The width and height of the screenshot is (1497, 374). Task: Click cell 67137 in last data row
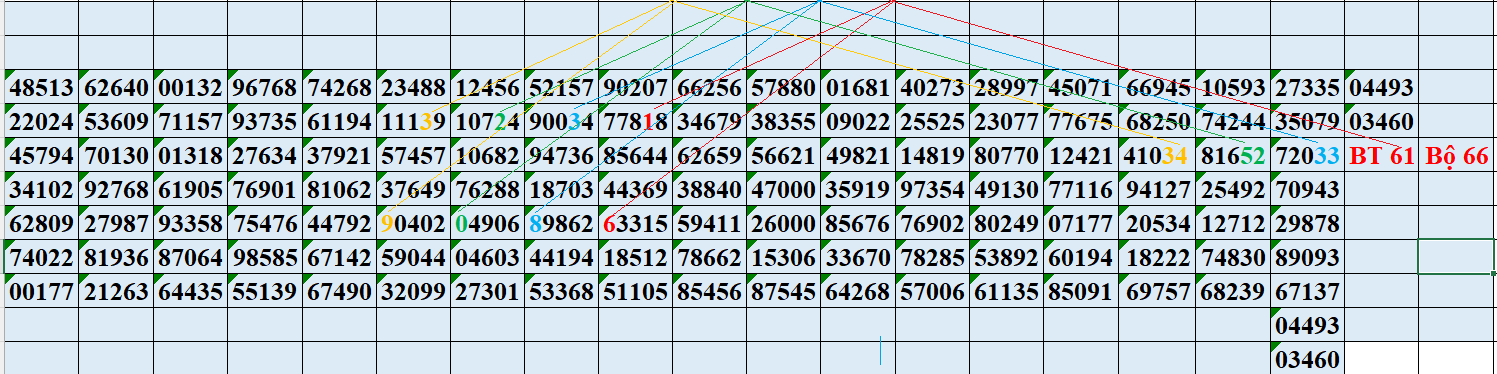(1308, 292)
